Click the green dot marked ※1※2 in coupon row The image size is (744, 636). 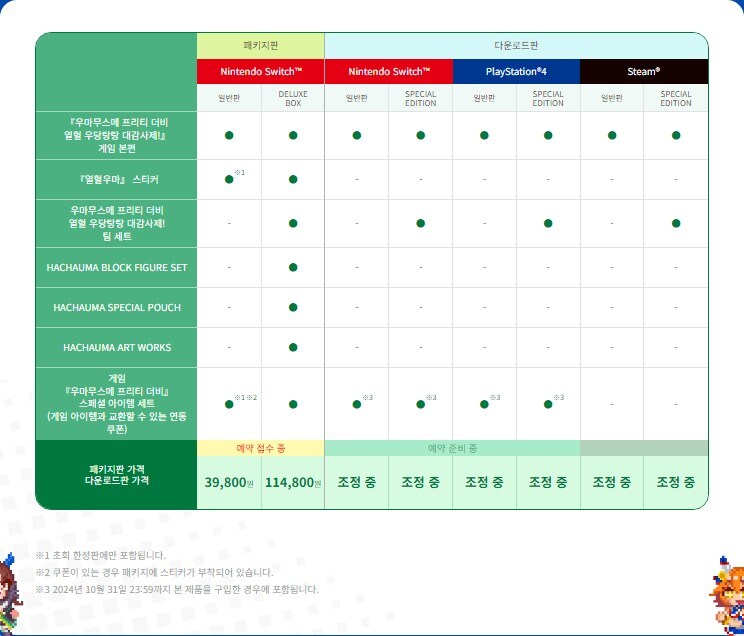(229, 403)
